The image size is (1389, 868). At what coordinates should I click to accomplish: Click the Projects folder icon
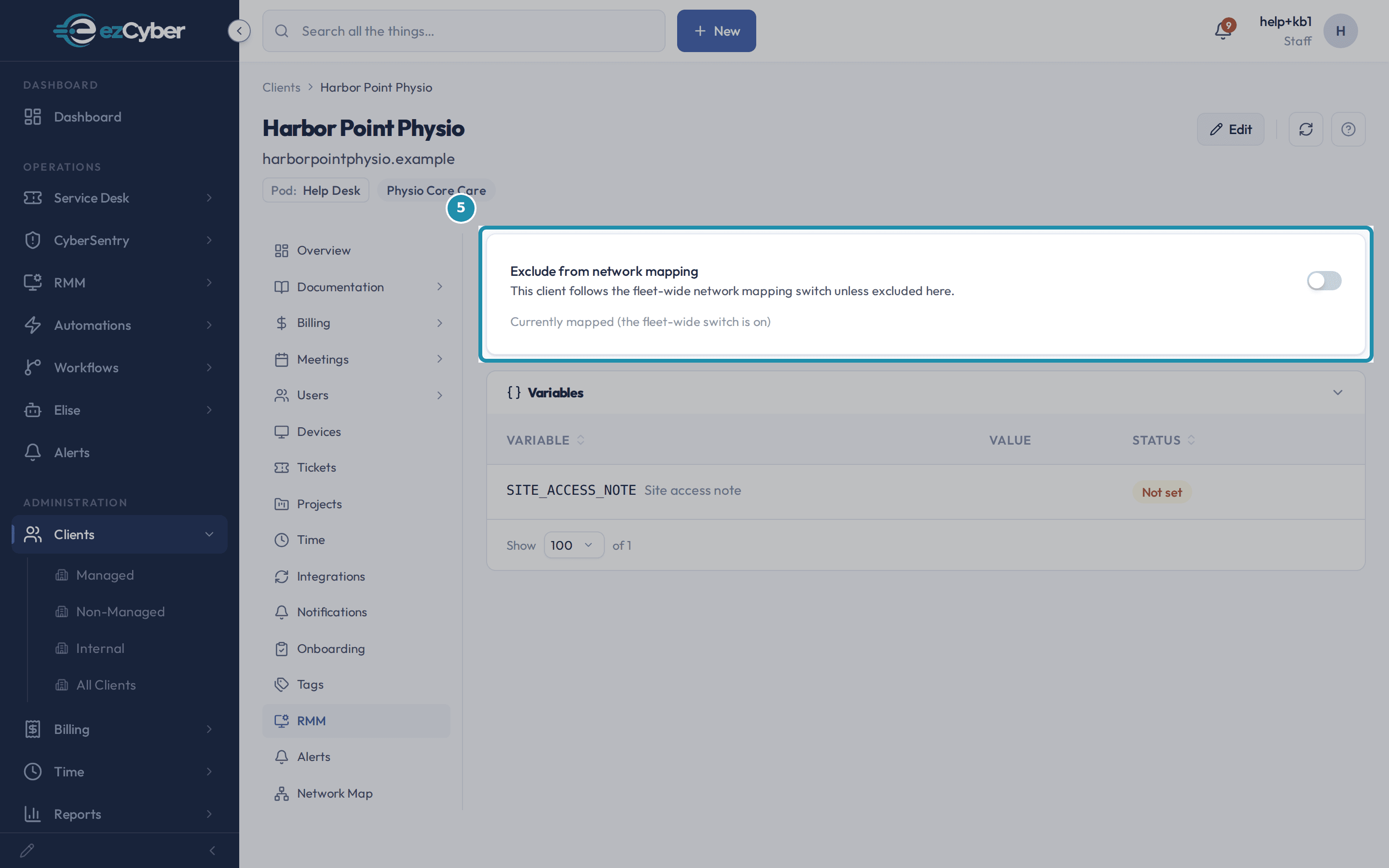click(x=281, y=504)
